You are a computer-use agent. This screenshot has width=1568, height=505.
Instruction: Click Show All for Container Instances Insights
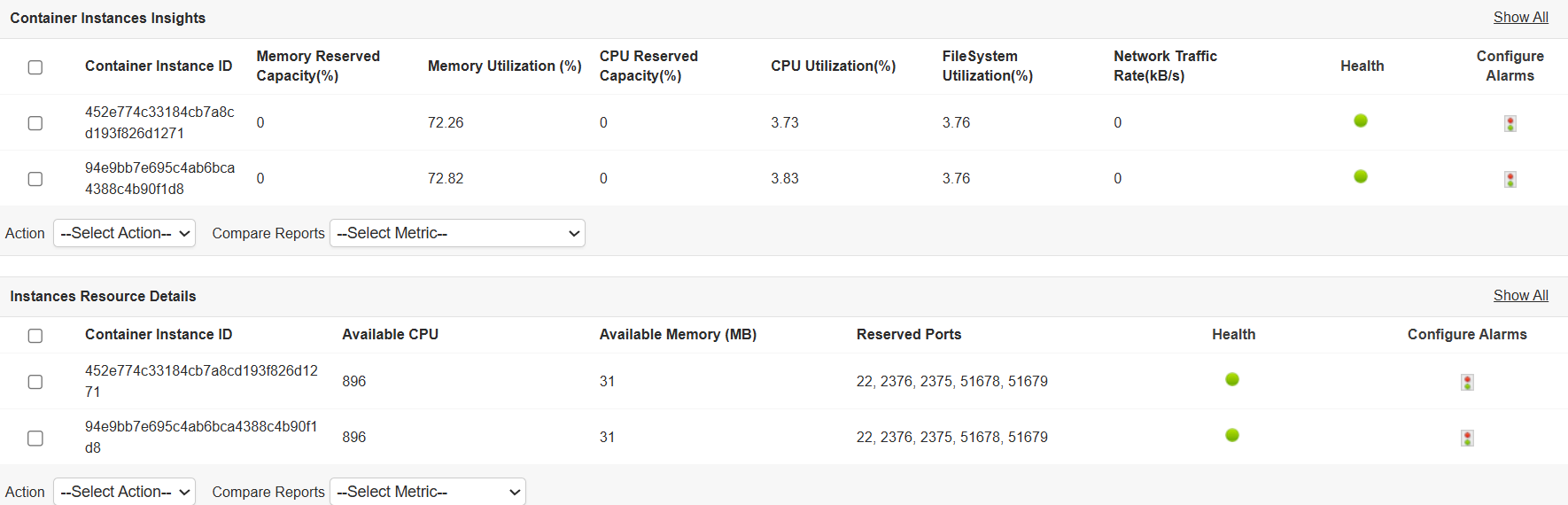[x=1520, y=18]
